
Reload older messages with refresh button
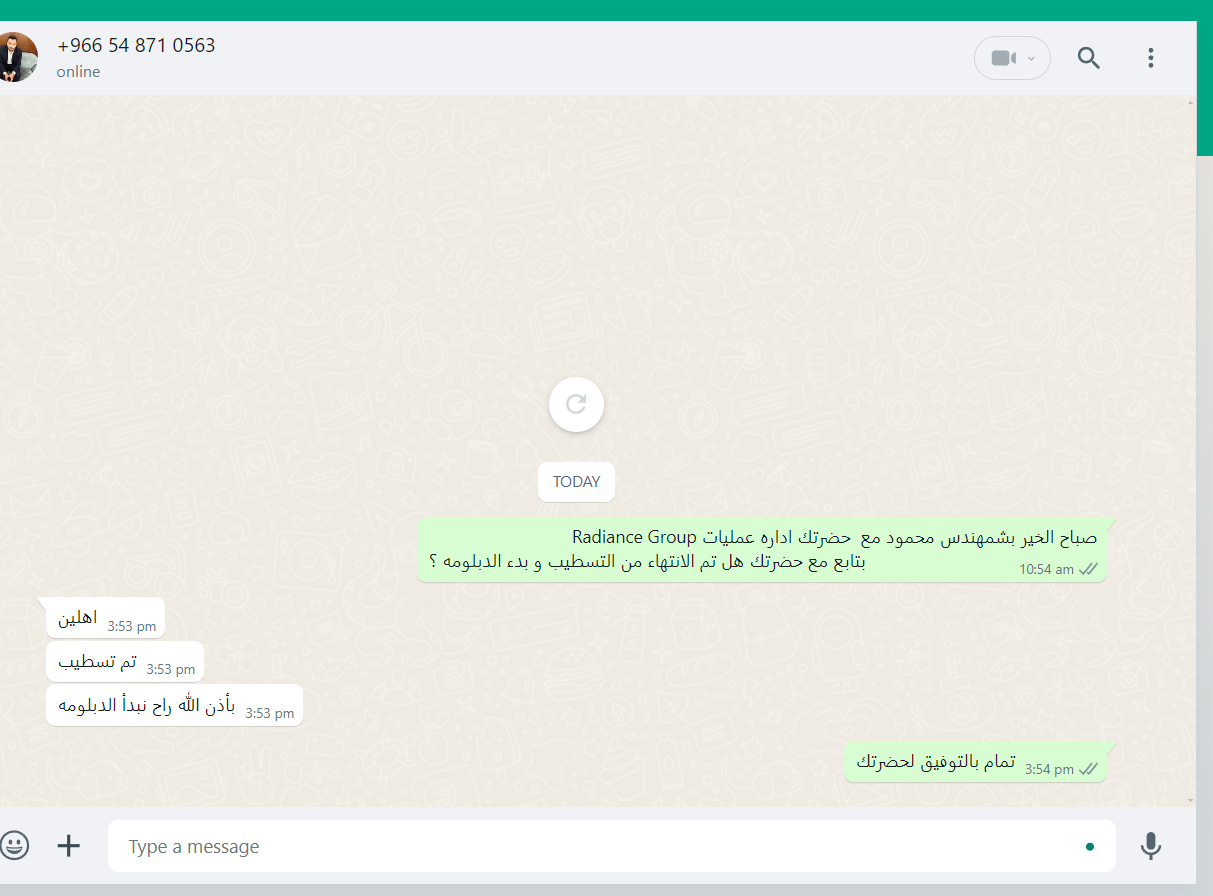[576, 404]
